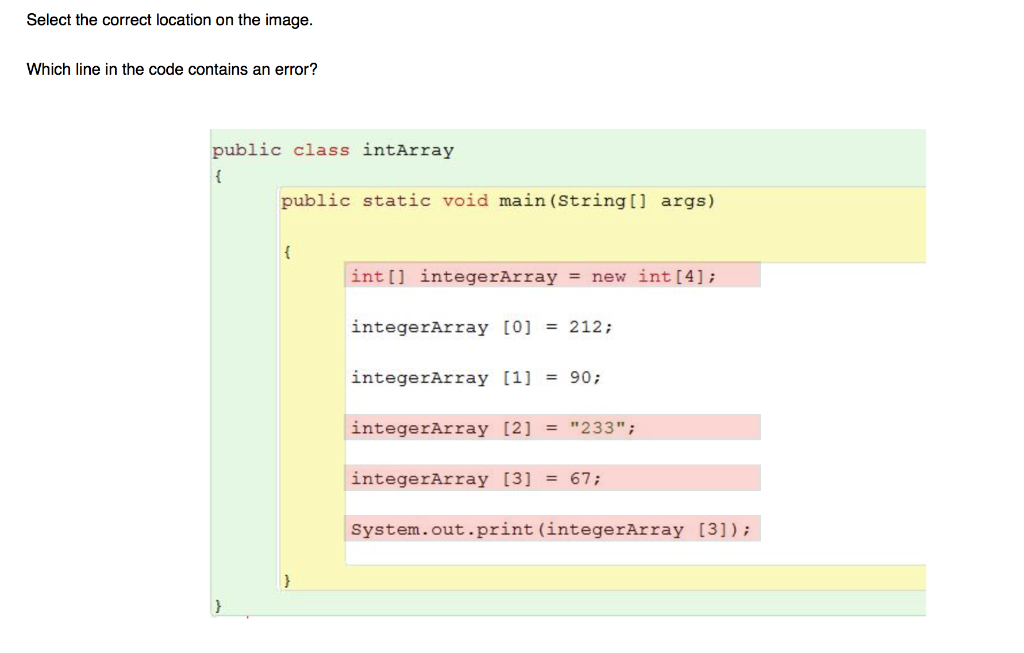Click the closing brace of main method
This screenshot has width=1024, height=653.
[286, 579]
